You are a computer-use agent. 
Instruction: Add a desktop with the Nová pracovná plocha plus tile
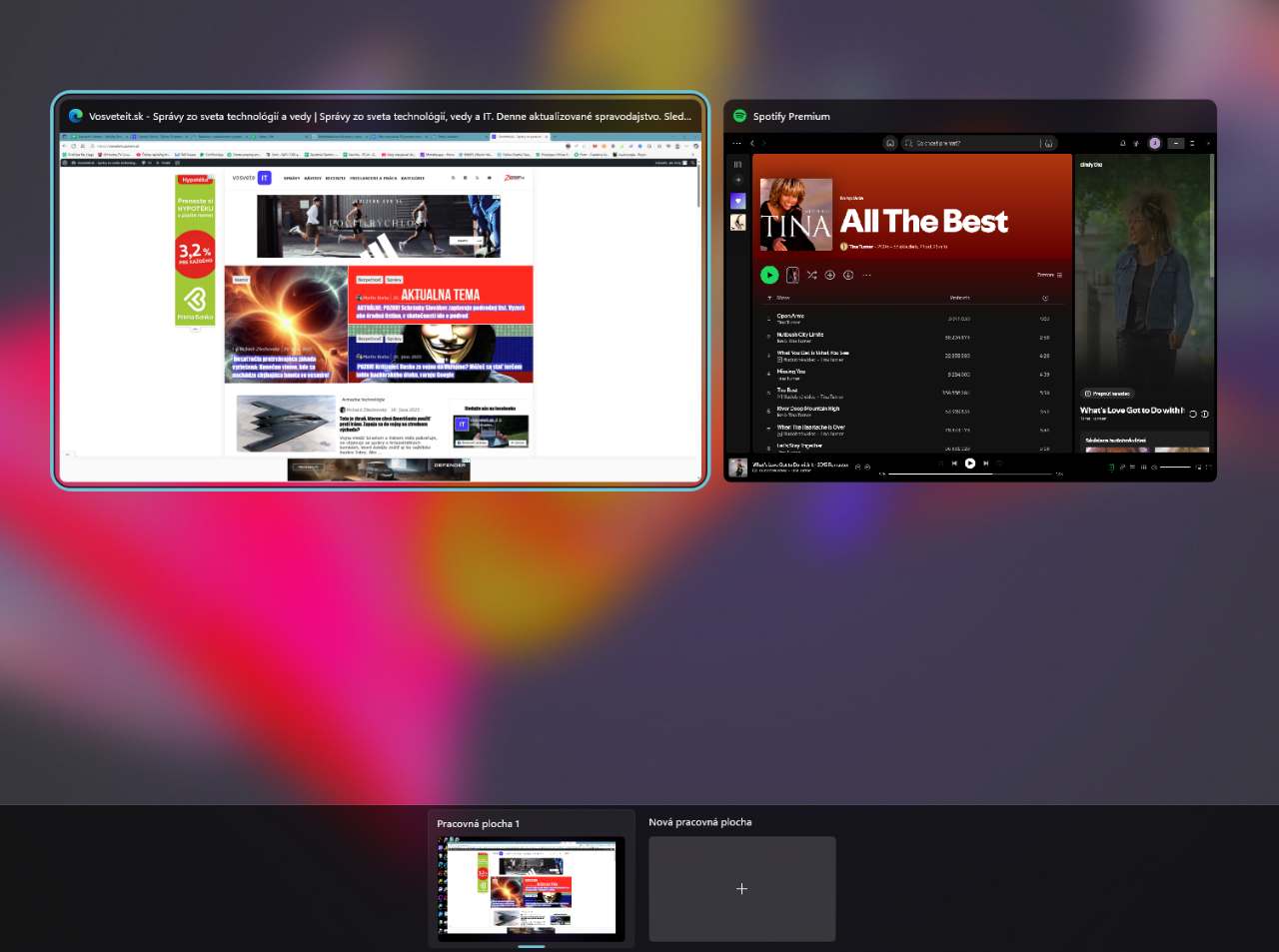click(742, 889)
